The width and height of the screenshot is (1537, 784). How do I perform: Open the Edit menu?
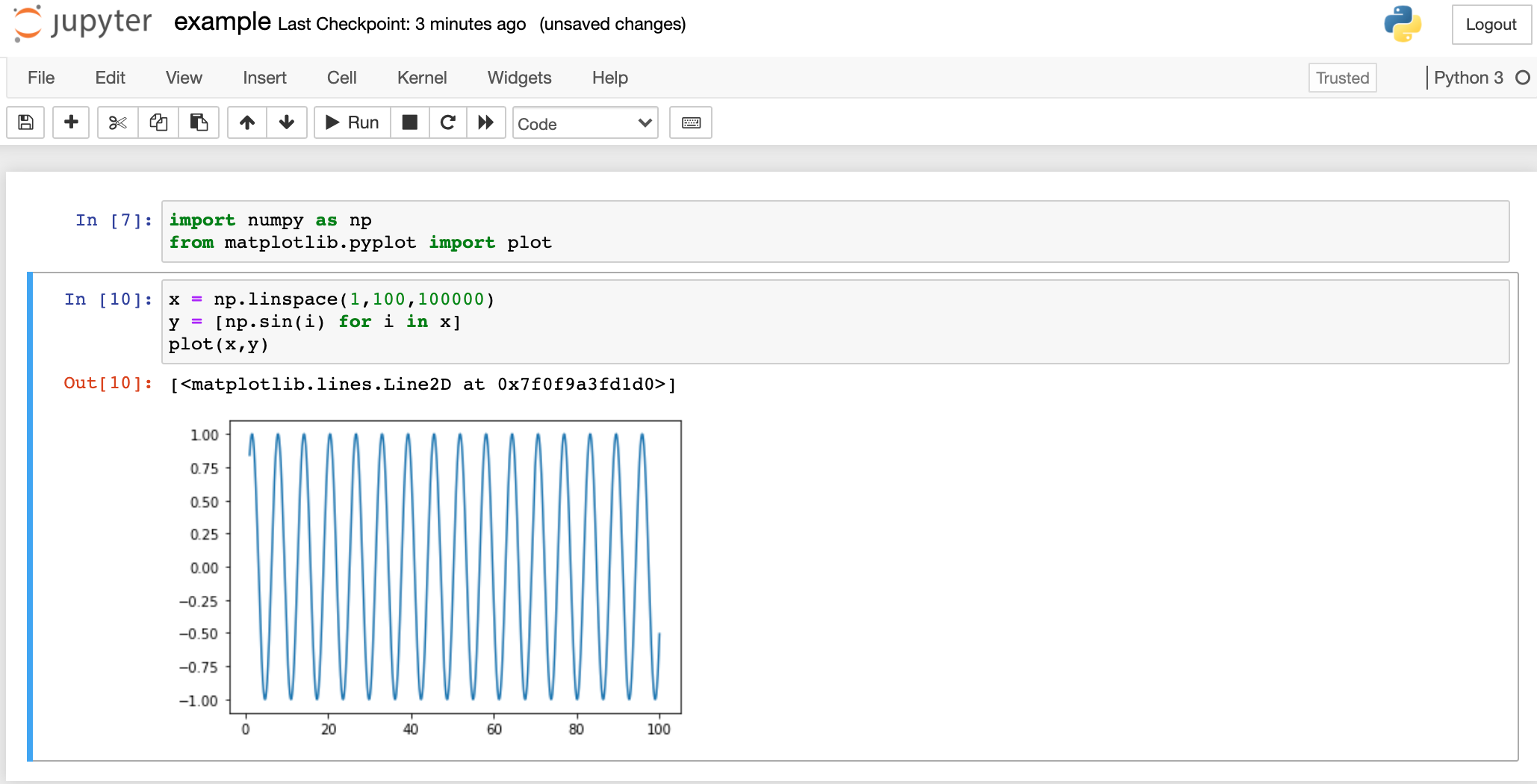point(111,78)
